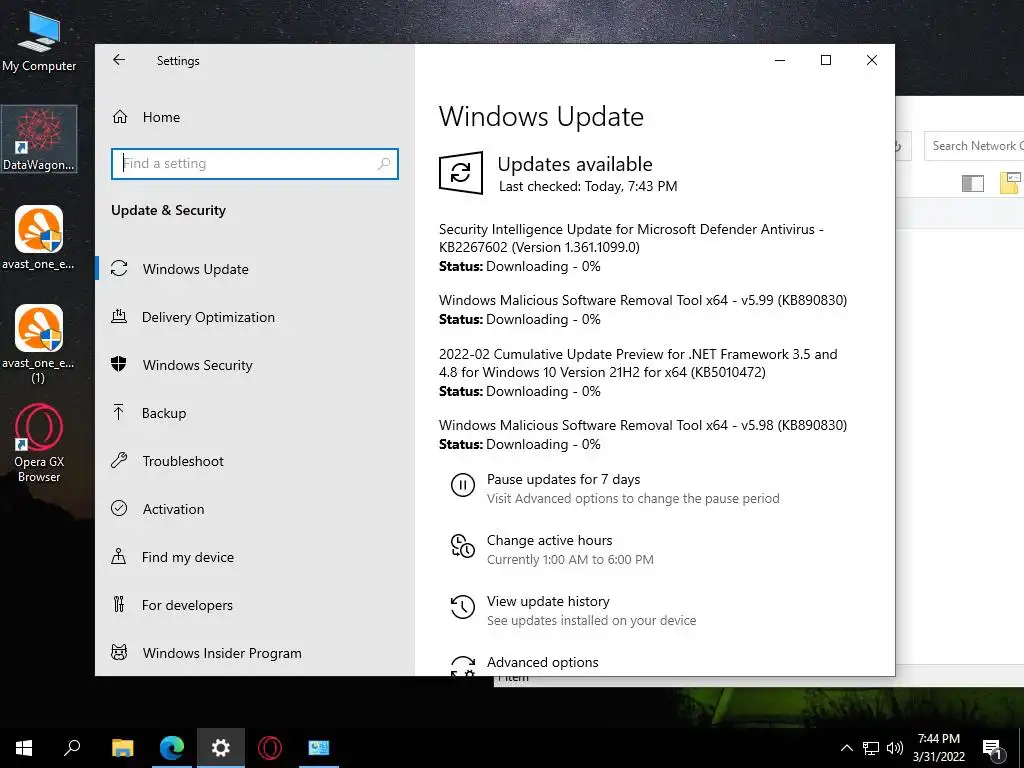Click the Backup upward arrow icon
The image size is (1024, 768).
click(119, 412)
